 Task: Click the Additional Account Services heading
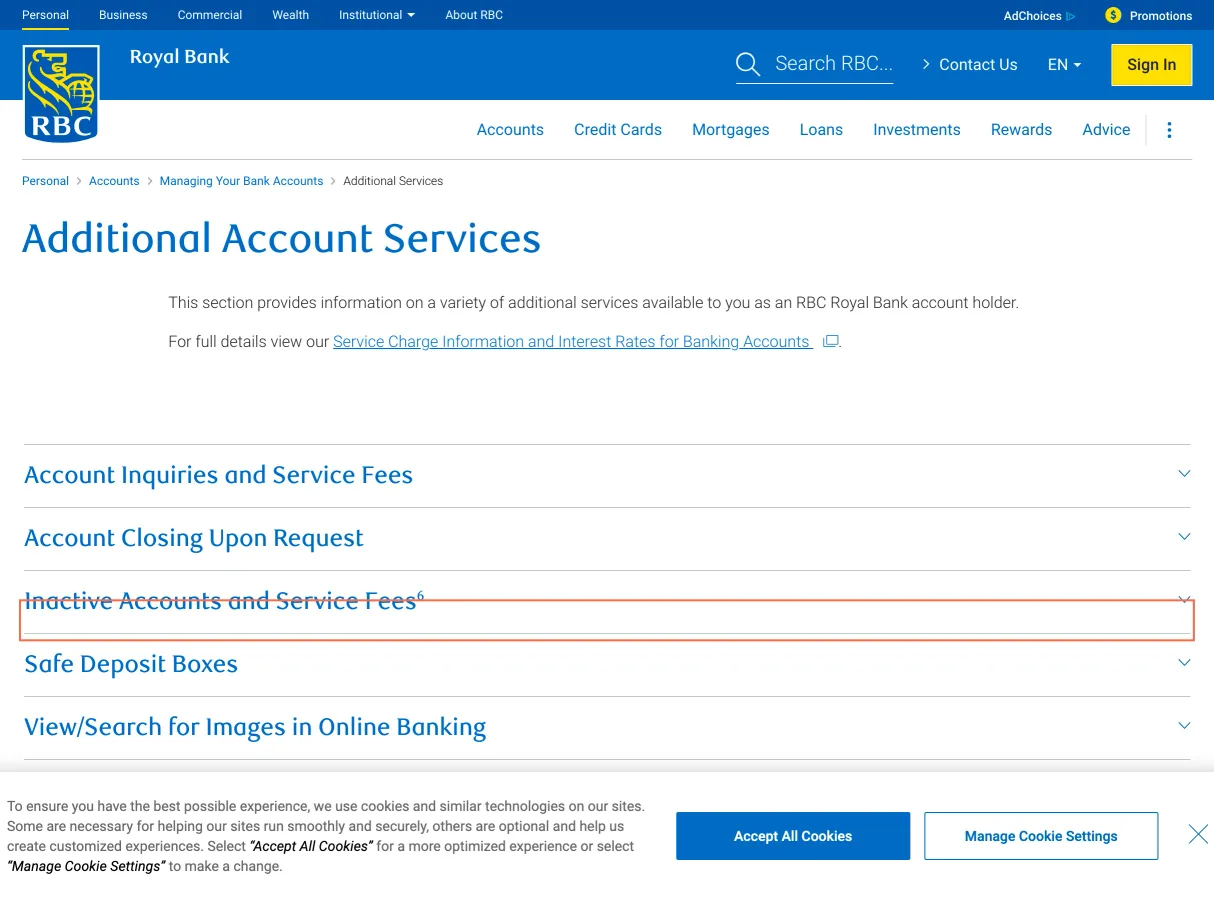pyautogui.click(x=281, y=239)
